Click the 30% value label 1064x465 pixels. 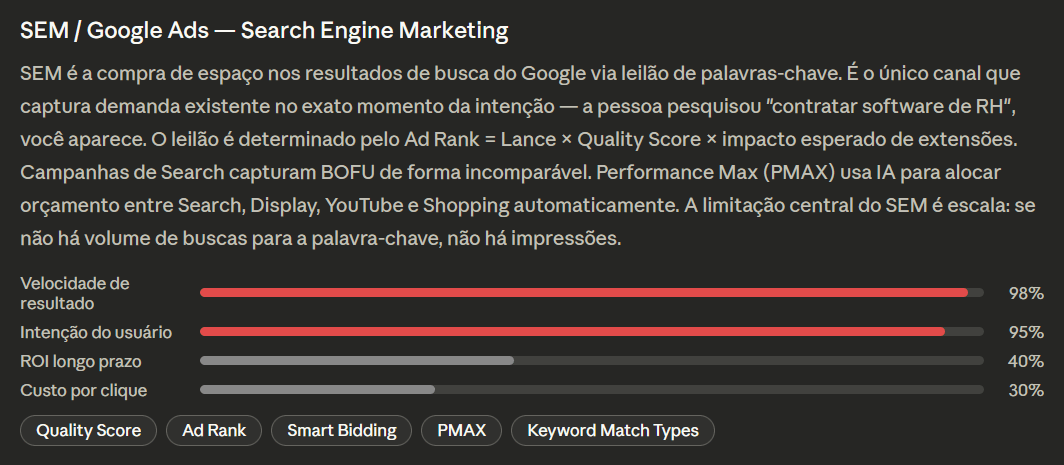click(1025, 390)
